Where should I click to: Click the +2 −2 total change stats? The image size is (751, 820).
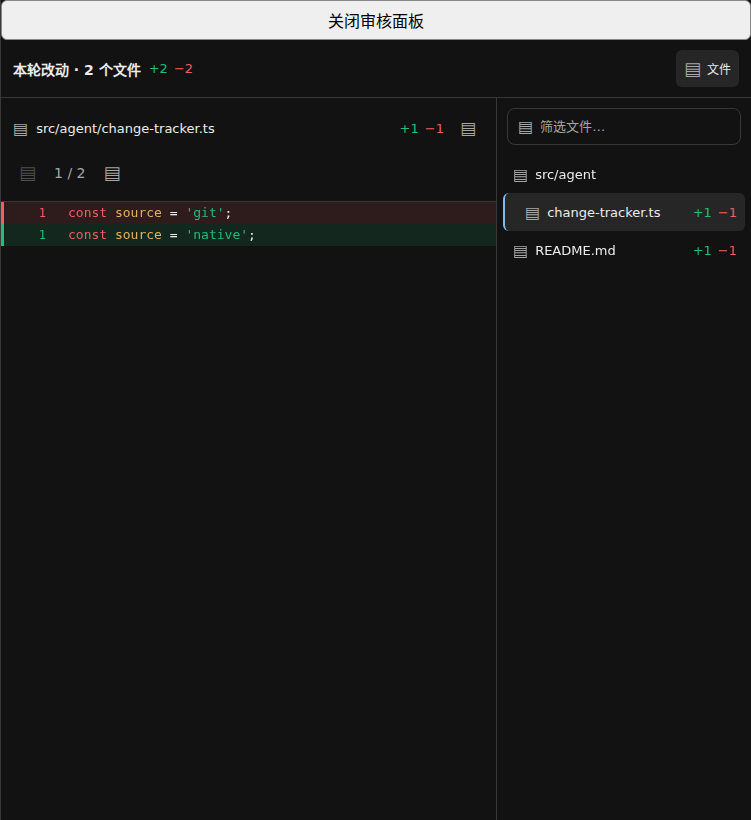point(171,69)
